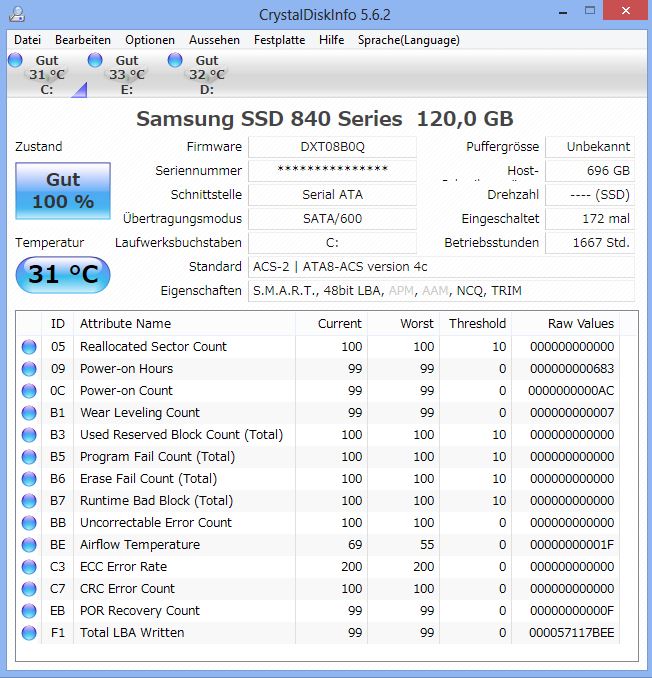Viewport: 652px width, 678px height.
Task: Click status orb for Program Fail Count
Action: 29,457
